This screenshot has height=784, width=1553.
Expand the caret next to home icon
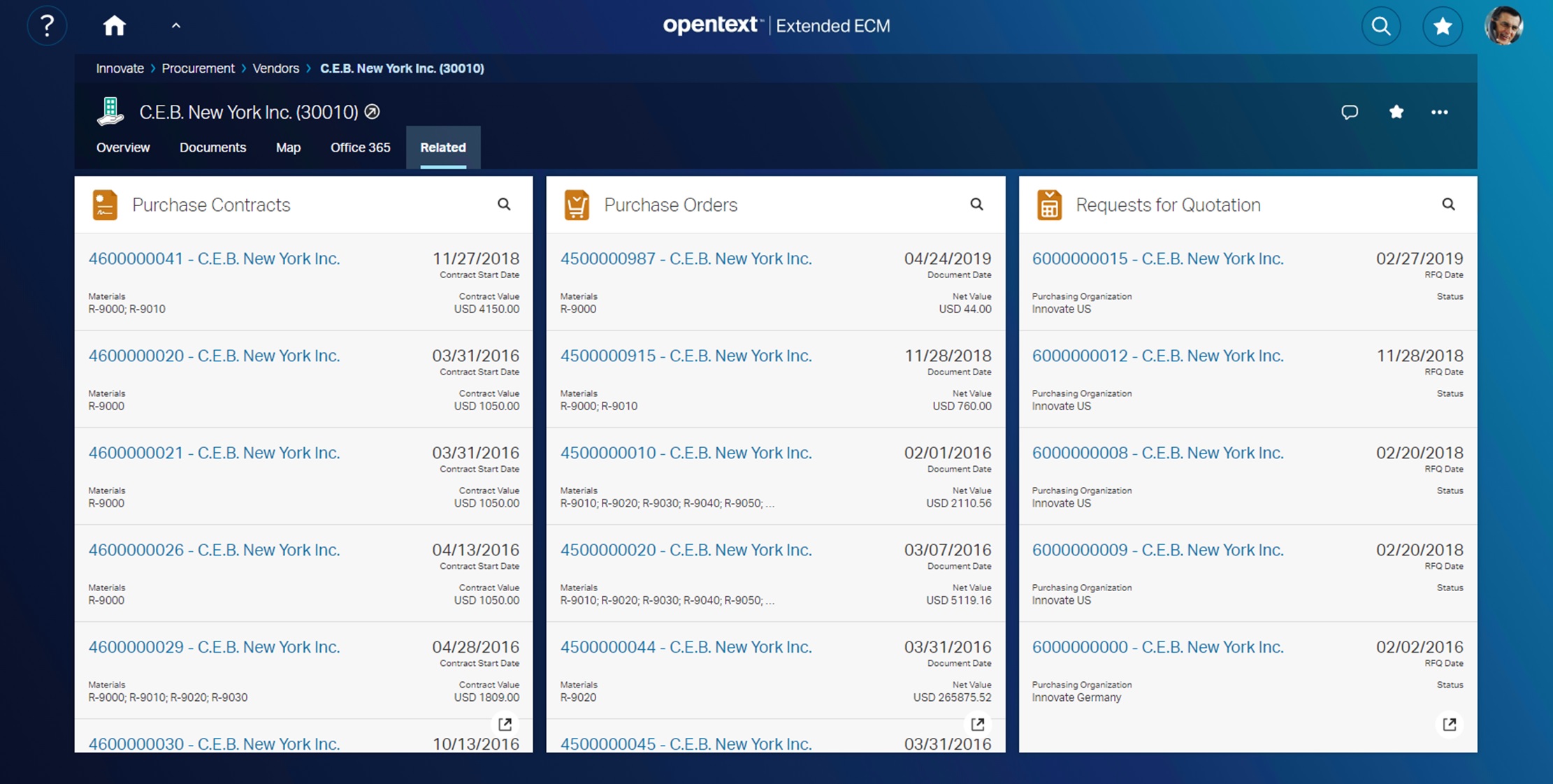point(176,26)
